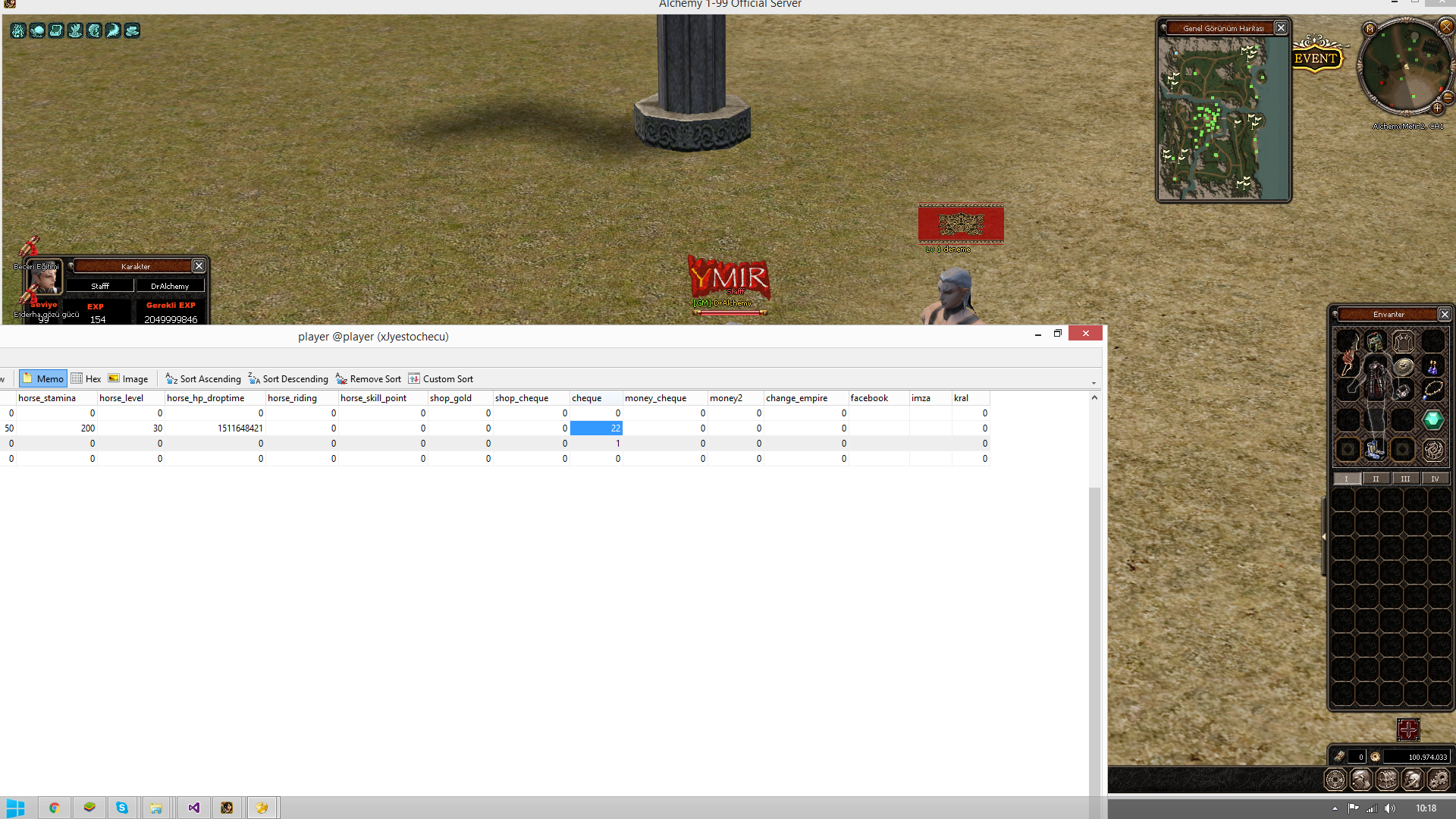Click the red plus expand icon

pyautogui.click(x=1408, y=730)
